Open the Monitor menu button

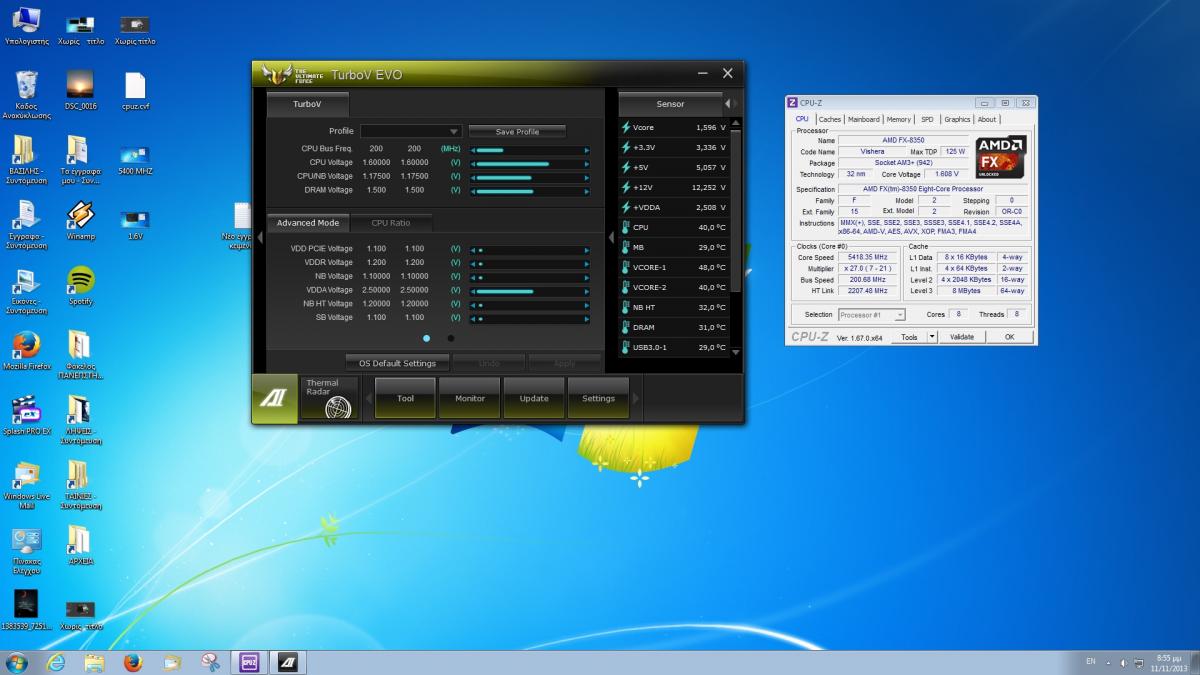[x=470, y=398]
